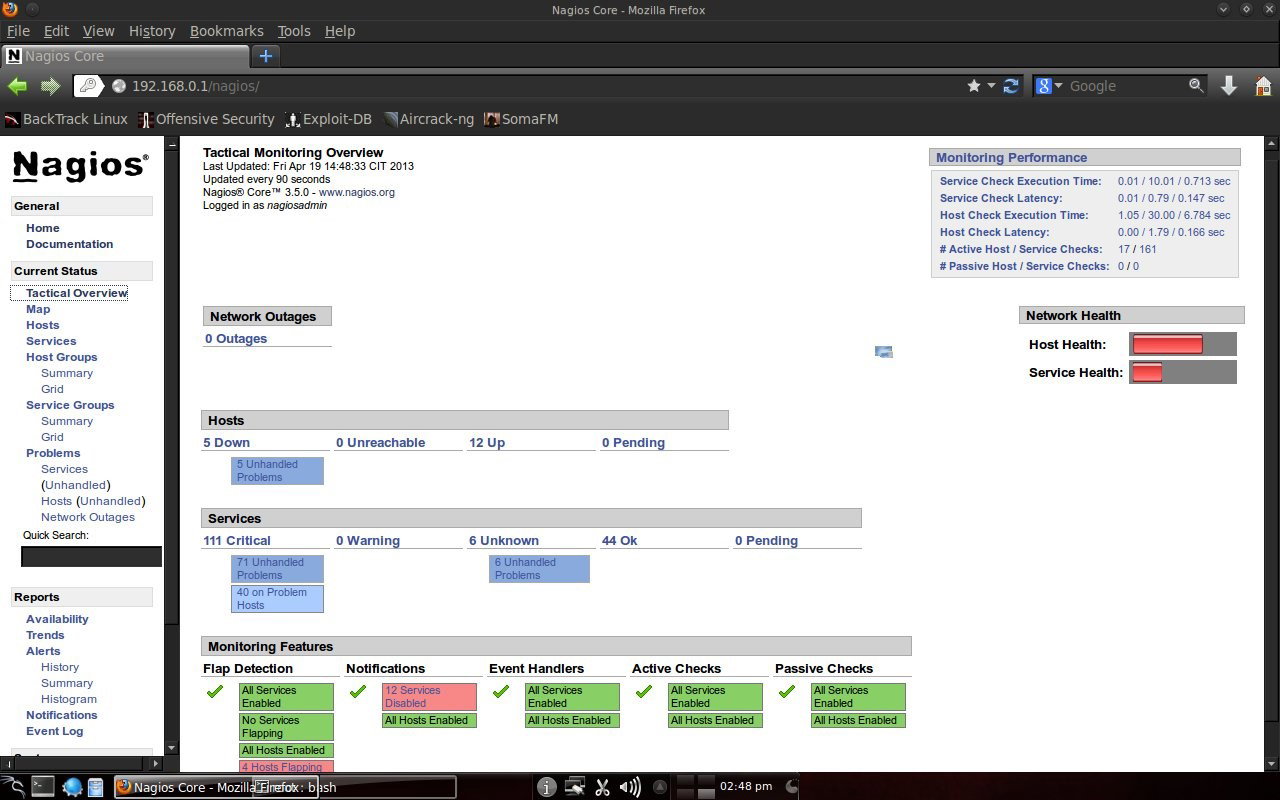Go to Hosts in Current Status

(43, 325)
